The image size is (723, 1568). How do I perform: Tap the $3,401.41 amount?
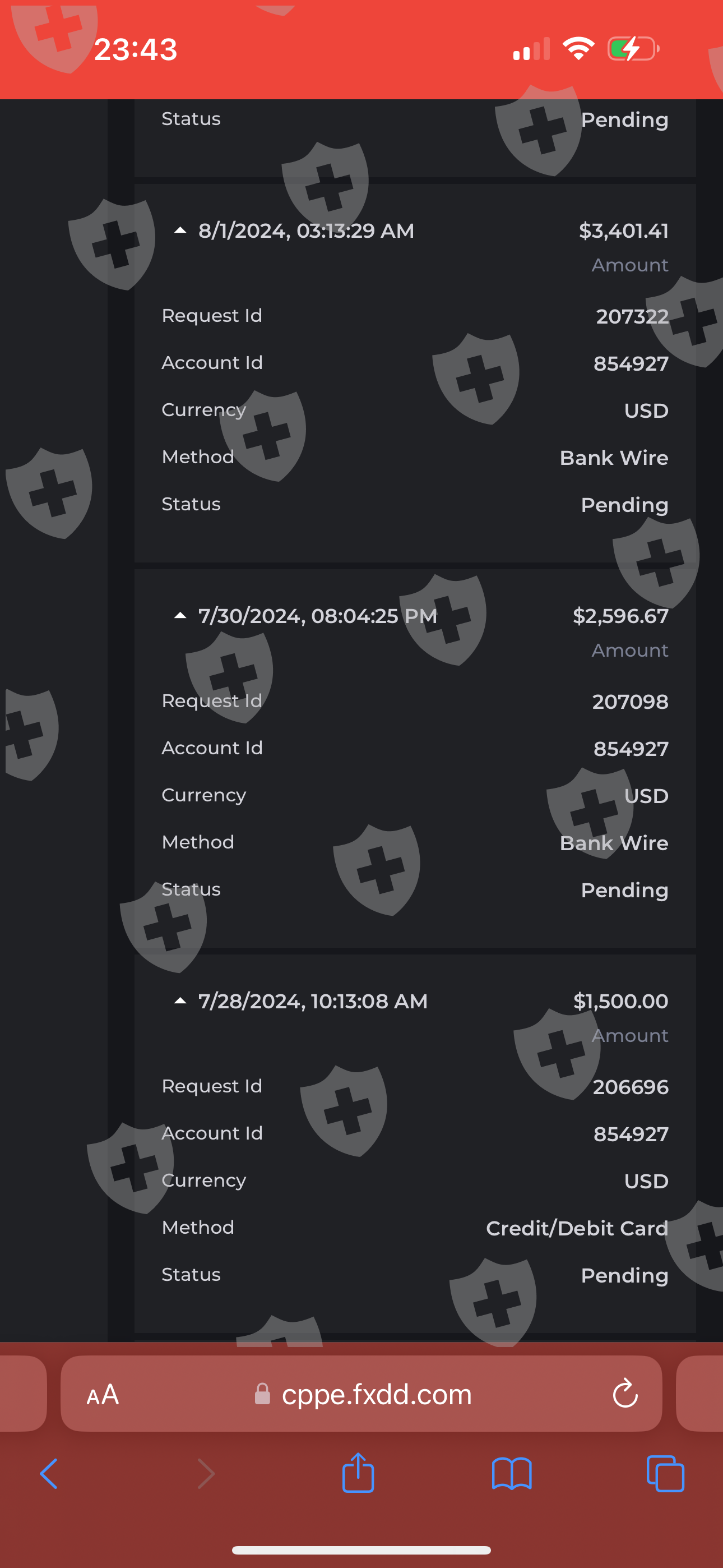coord(623,230)
